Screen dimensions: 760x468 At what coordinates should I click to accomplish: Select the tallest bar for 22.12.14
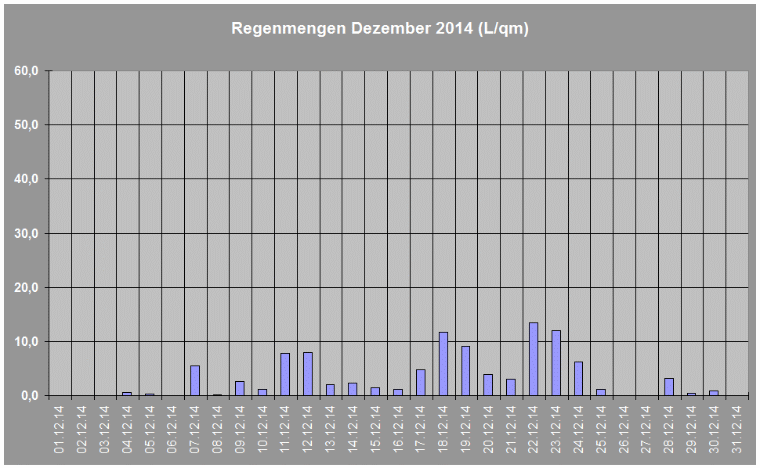pyautogui.click(x=533, y=359)
